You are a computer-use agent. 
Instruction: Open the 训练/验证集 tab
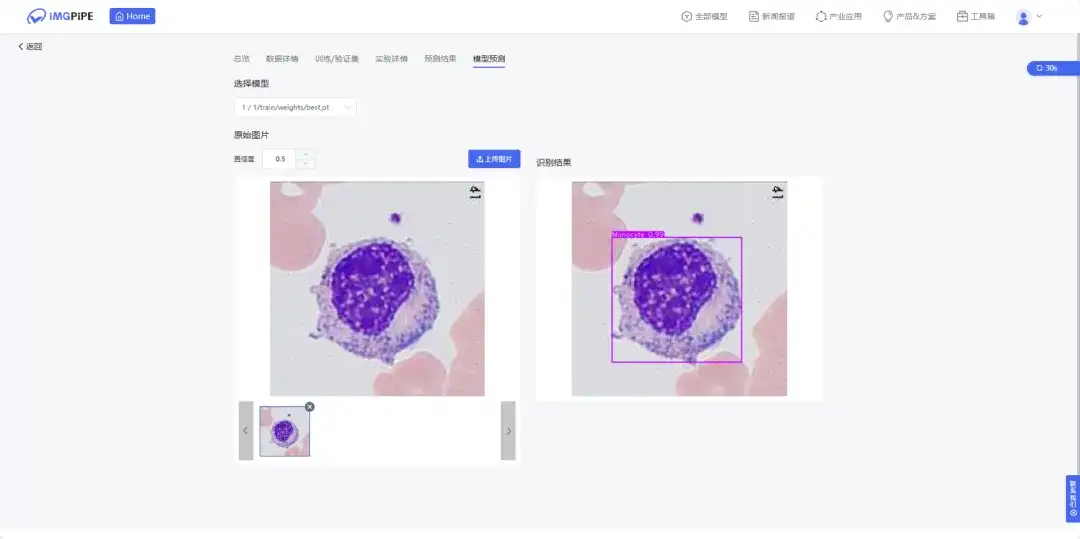click(336, 59)
